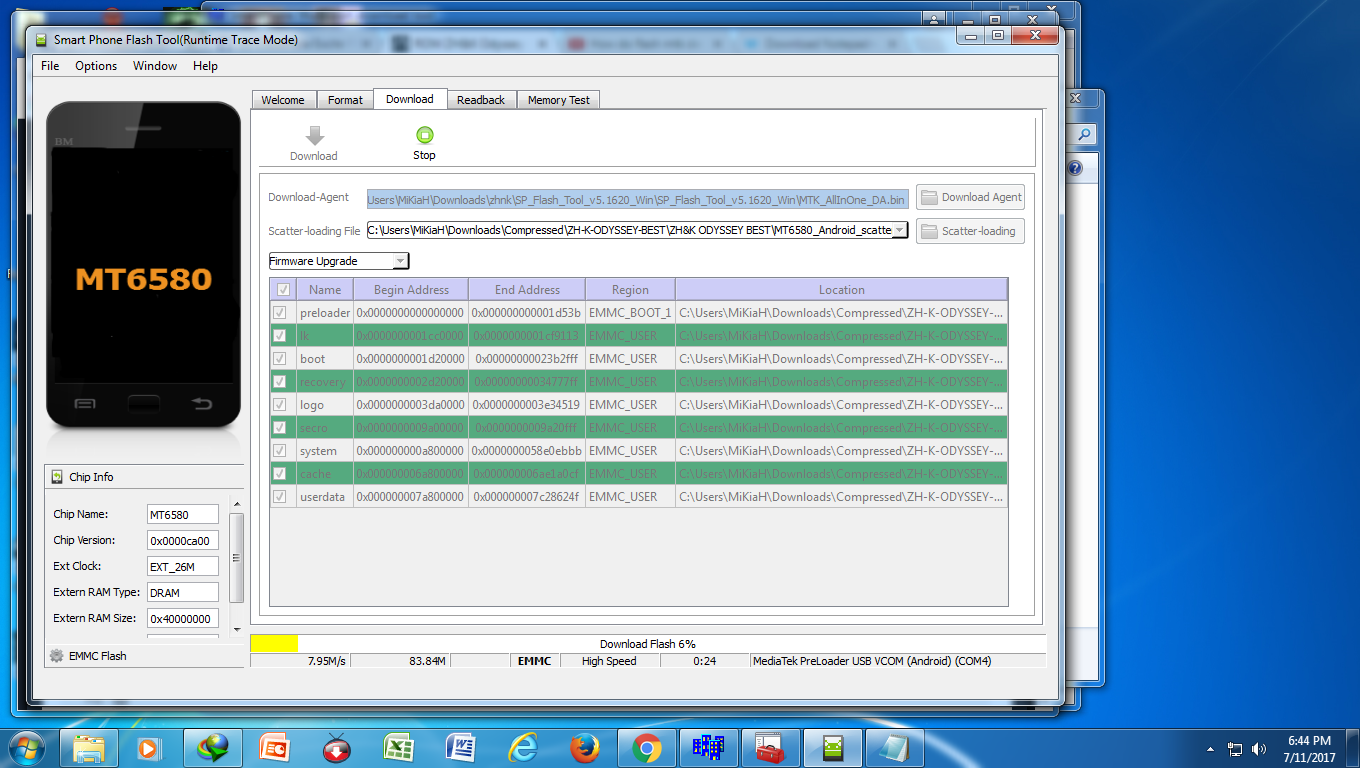The width and height of the screenshot is (1360, 768).
Task: Click the Name column header
Action: 325,290
